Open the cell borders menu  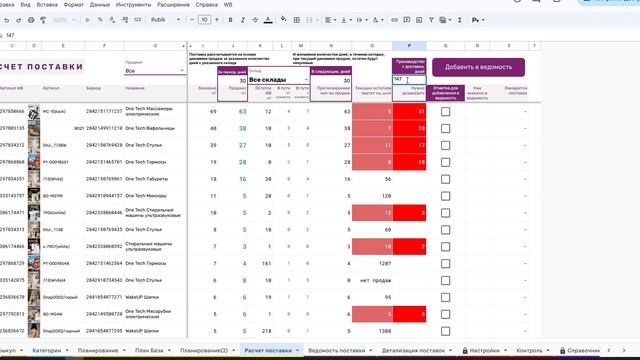point(297,20)
